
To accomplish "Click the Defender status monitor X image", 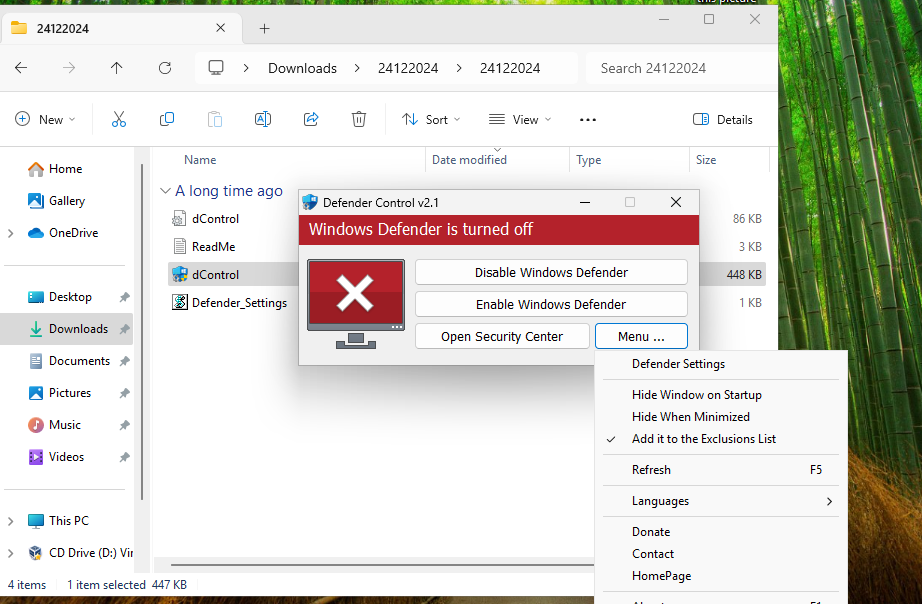I will coord(356,304).
